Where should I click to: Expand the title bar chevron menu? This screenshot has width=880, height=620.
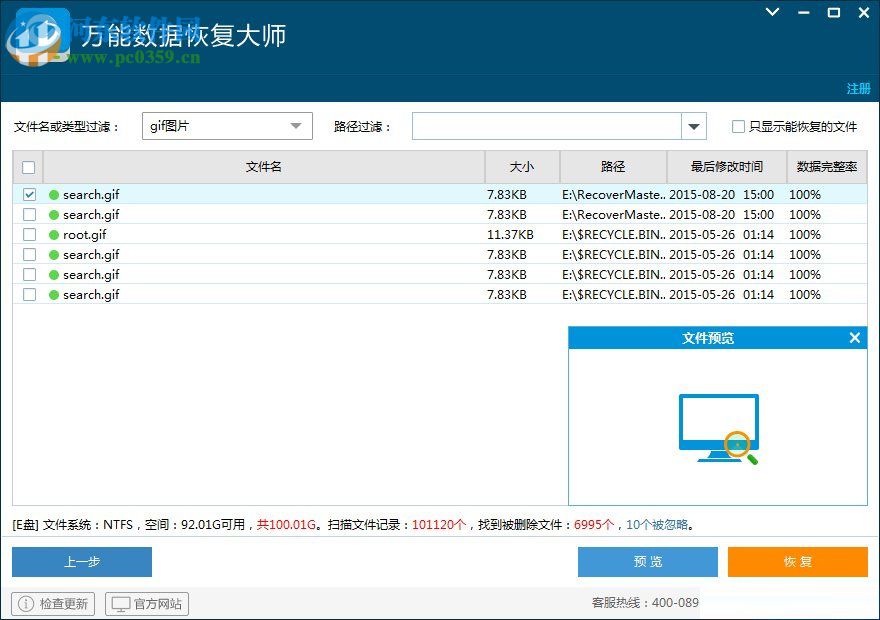[770, 13]
